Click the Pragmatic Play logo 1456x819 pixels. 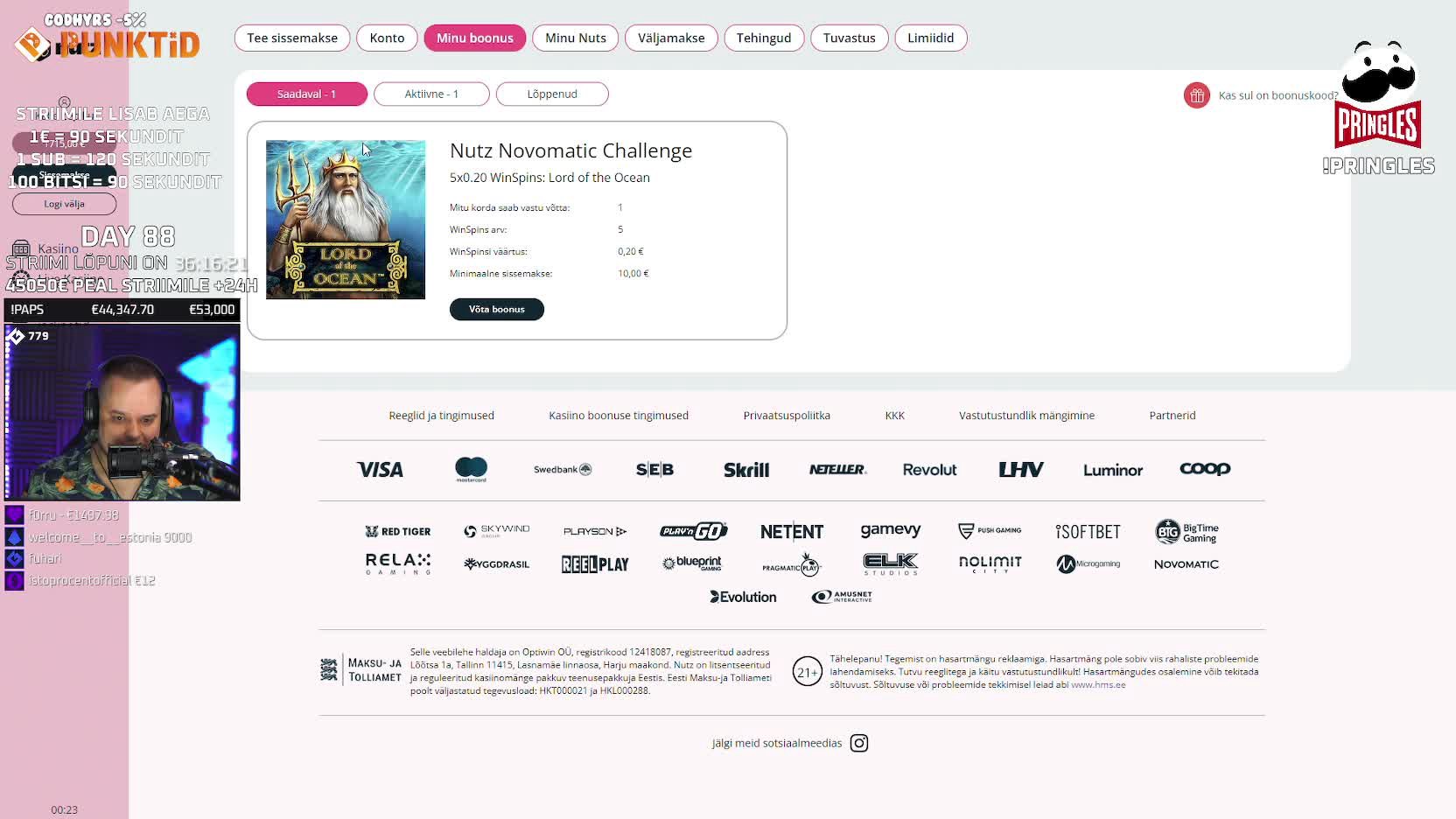791,564
